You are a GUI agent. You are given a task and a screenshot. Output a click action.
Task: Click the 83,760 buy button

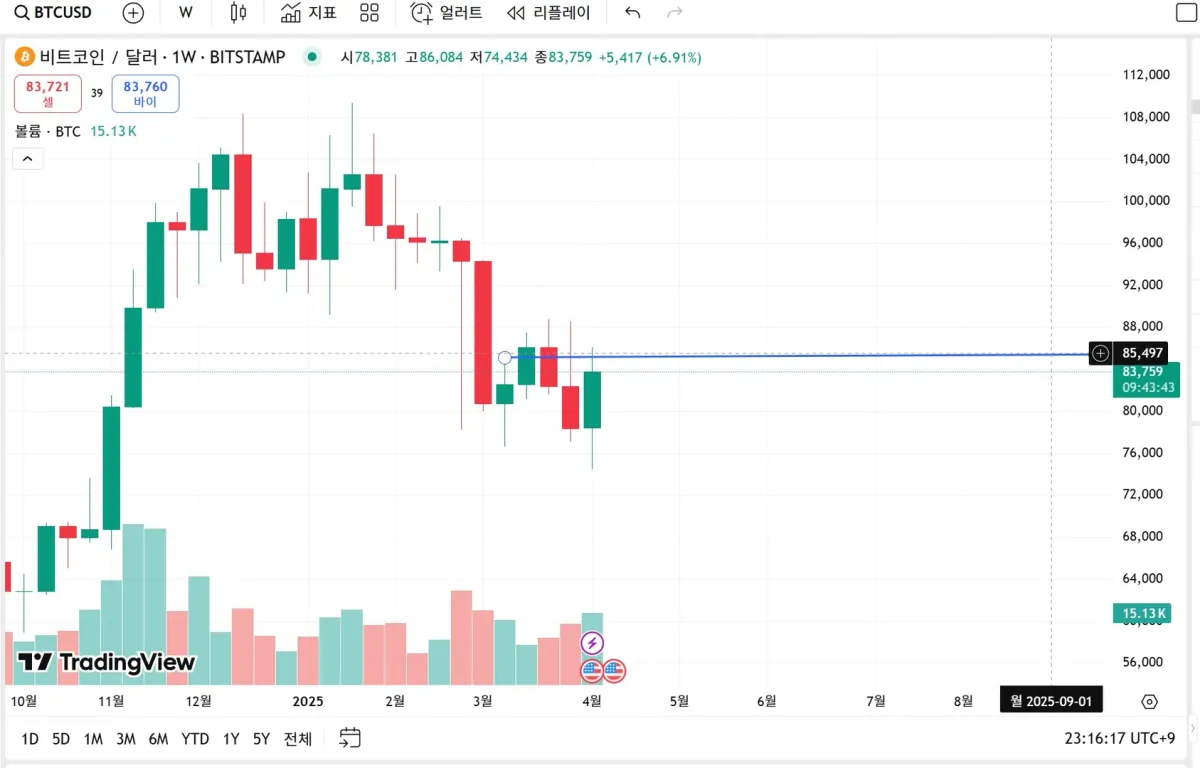coord(145,94)
